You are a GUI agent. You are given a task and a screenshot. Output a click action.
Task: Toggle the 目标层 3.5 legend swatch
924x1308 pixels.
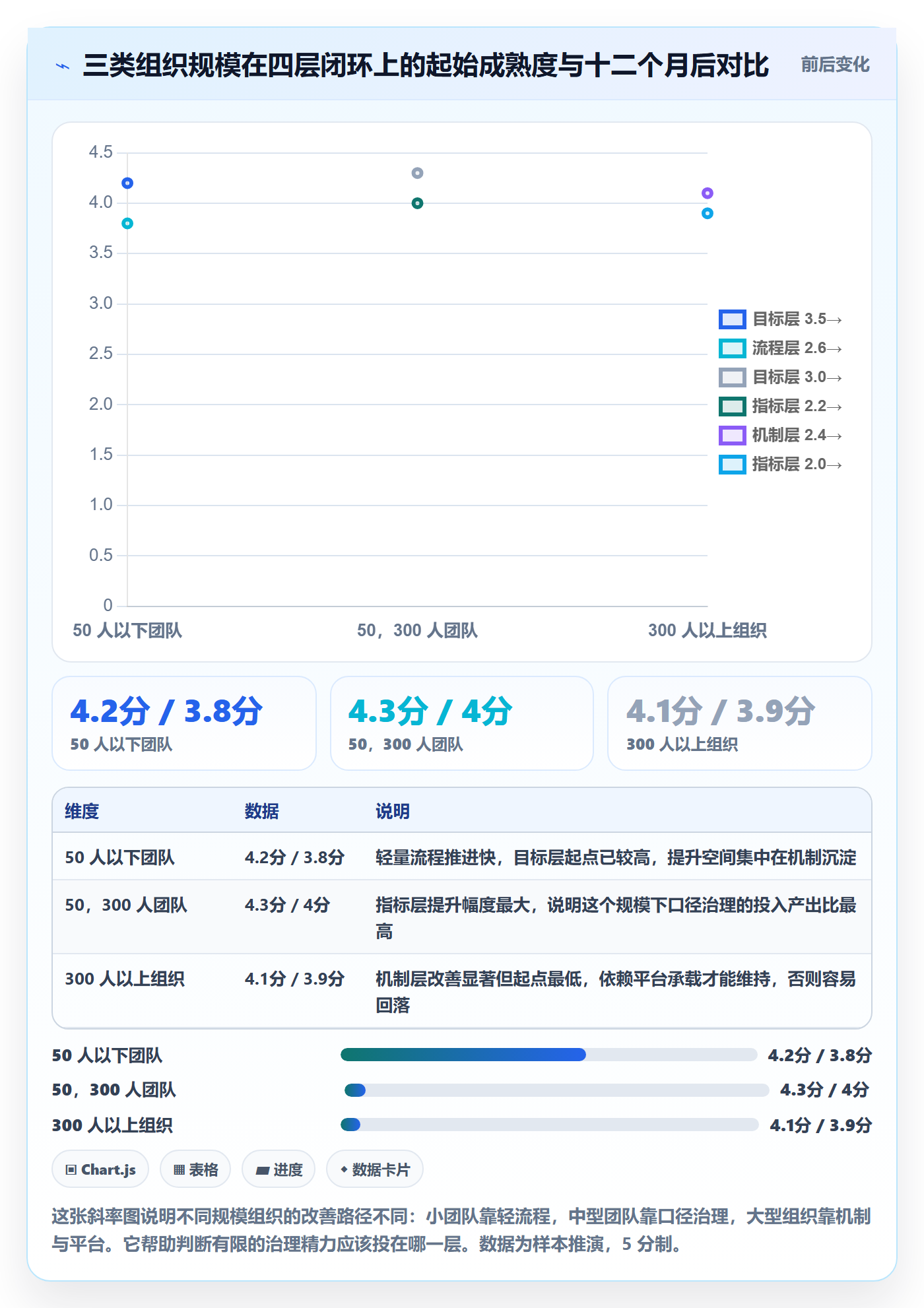[732, 319]
